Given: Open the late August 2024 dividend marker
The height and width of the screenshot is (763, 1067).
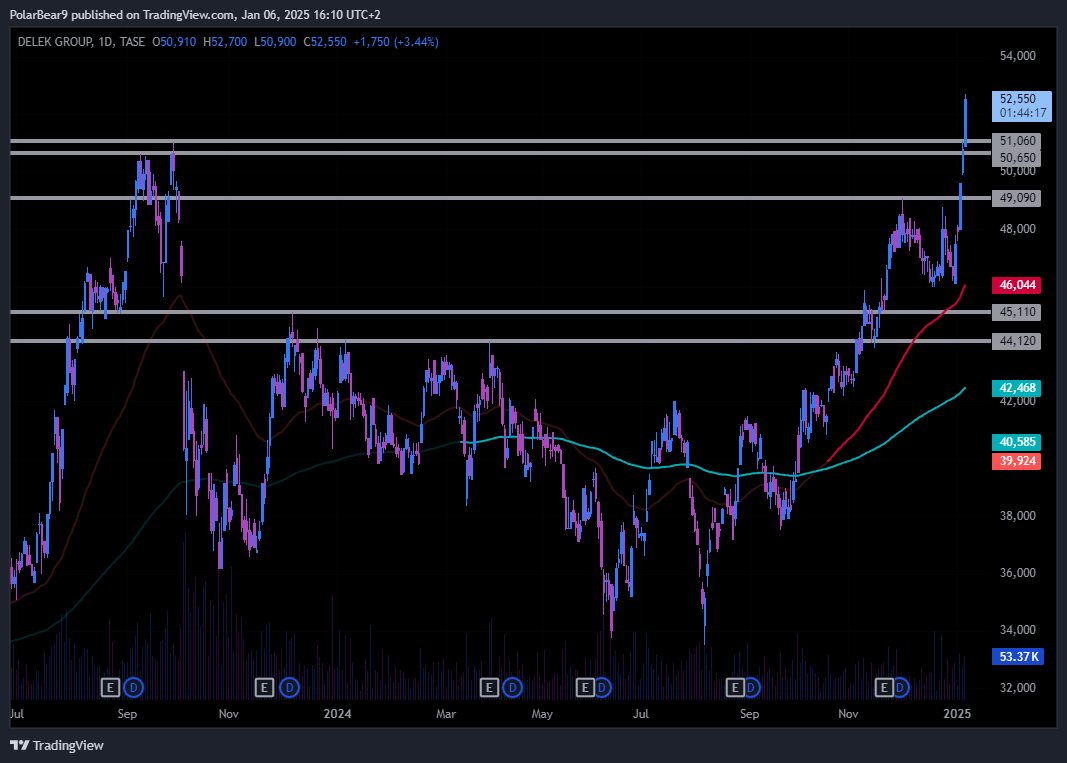Looking at the screenshot, I should [753, 687].
